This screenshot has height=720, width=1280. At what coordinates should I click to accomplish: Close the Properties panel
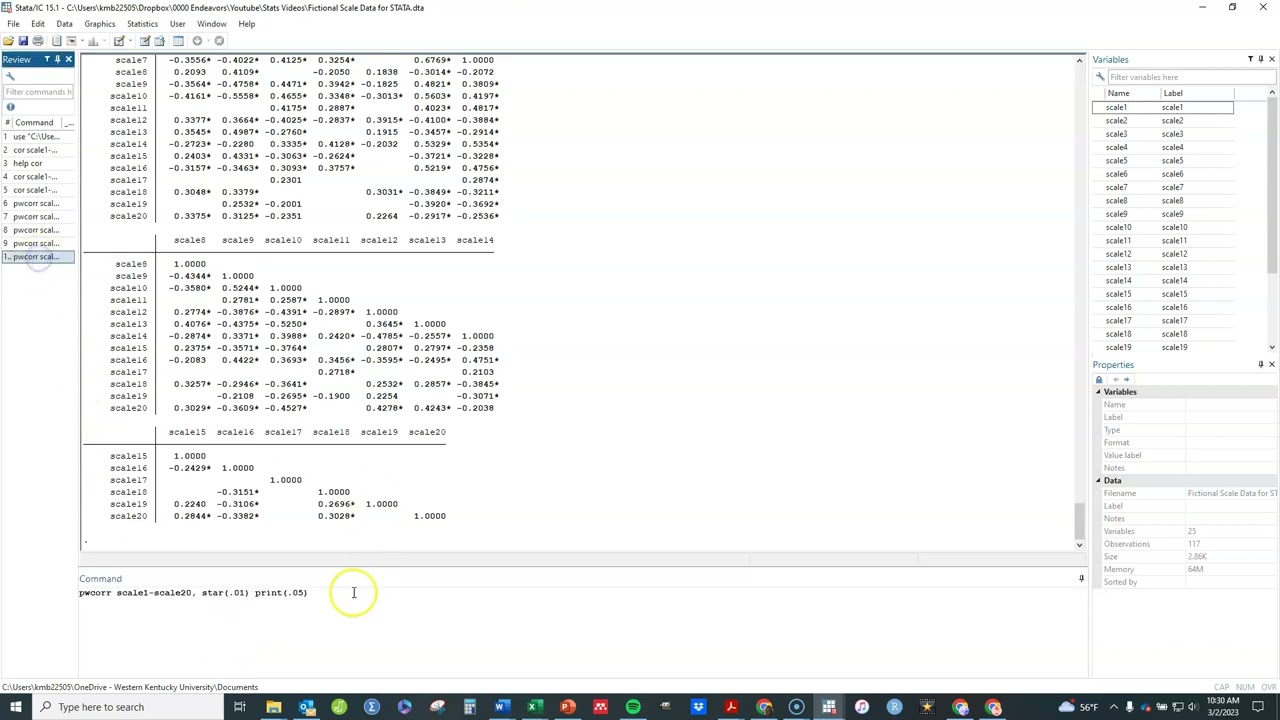(1272, 365)
